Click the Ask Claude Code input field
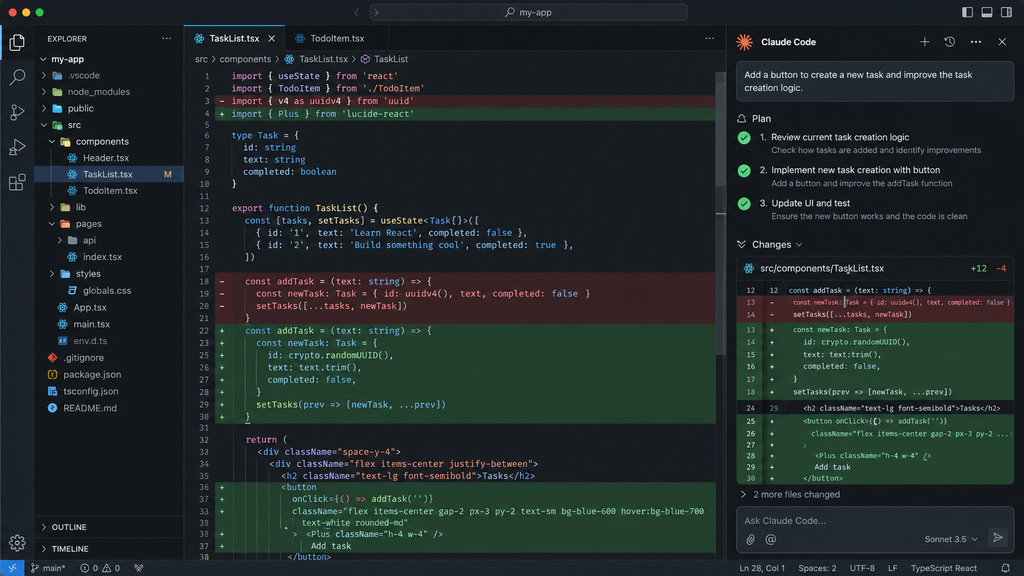Image resolution: width=1024 pixels, height=576 pixels. coord(875,520)
